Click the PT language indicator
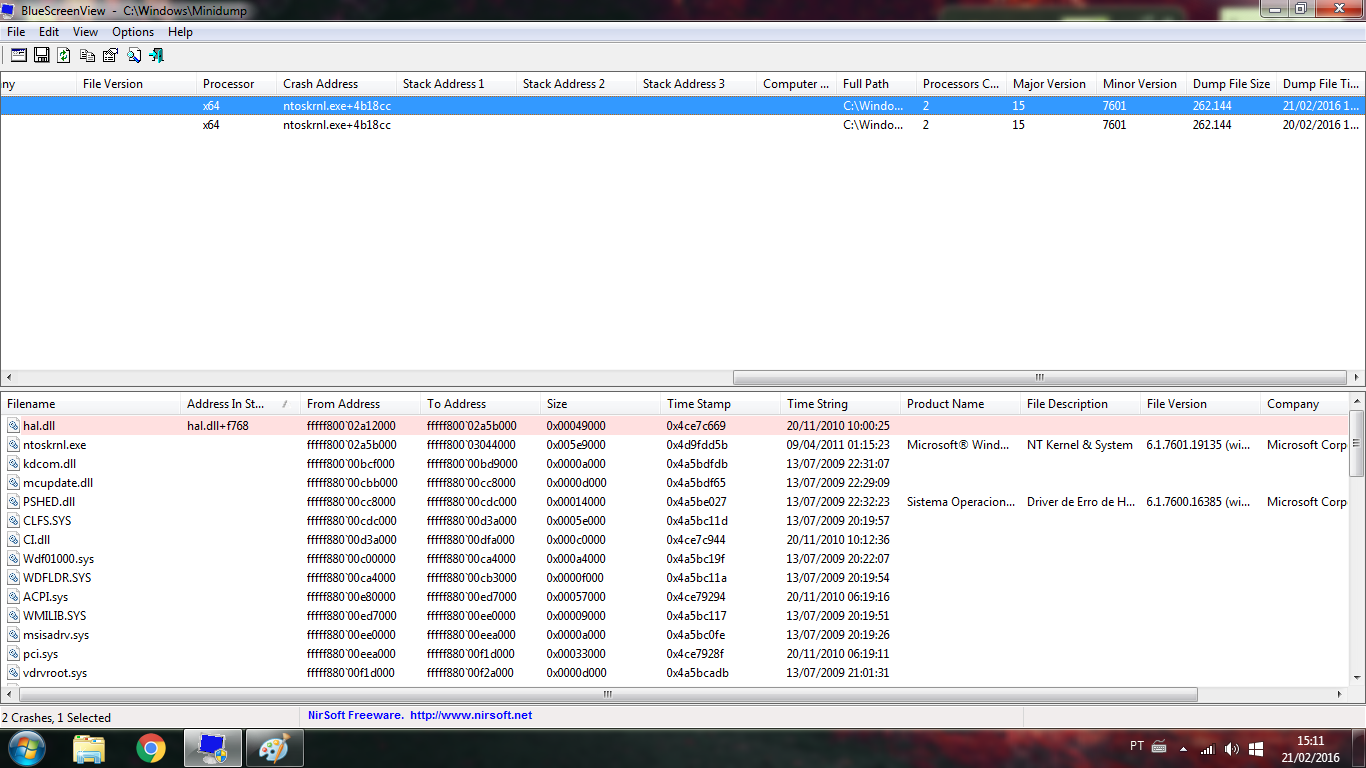 [x=1137, y=746]
